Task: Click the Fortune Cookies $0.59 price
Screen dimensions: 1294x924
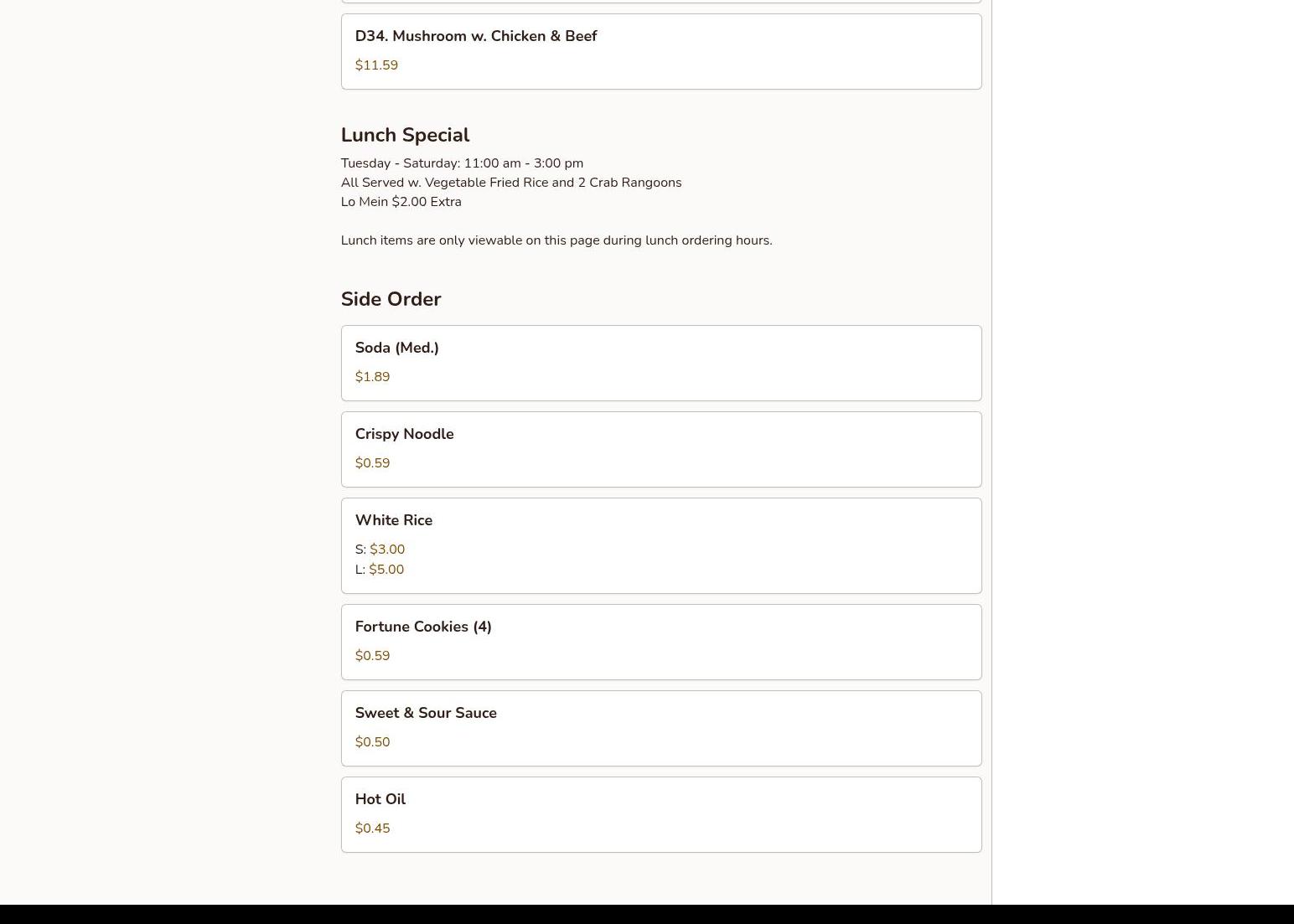Action: coord(372,656)
